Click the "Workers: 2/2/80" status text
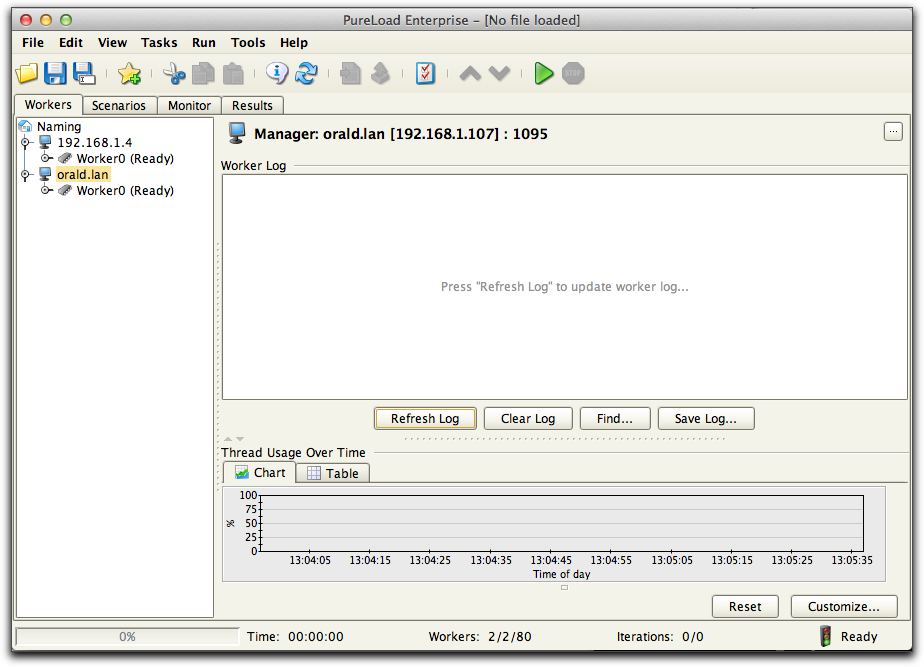Image resolution: width=924 pixels, height=667 pixels. pyautogui.click(x=480, y=636)
